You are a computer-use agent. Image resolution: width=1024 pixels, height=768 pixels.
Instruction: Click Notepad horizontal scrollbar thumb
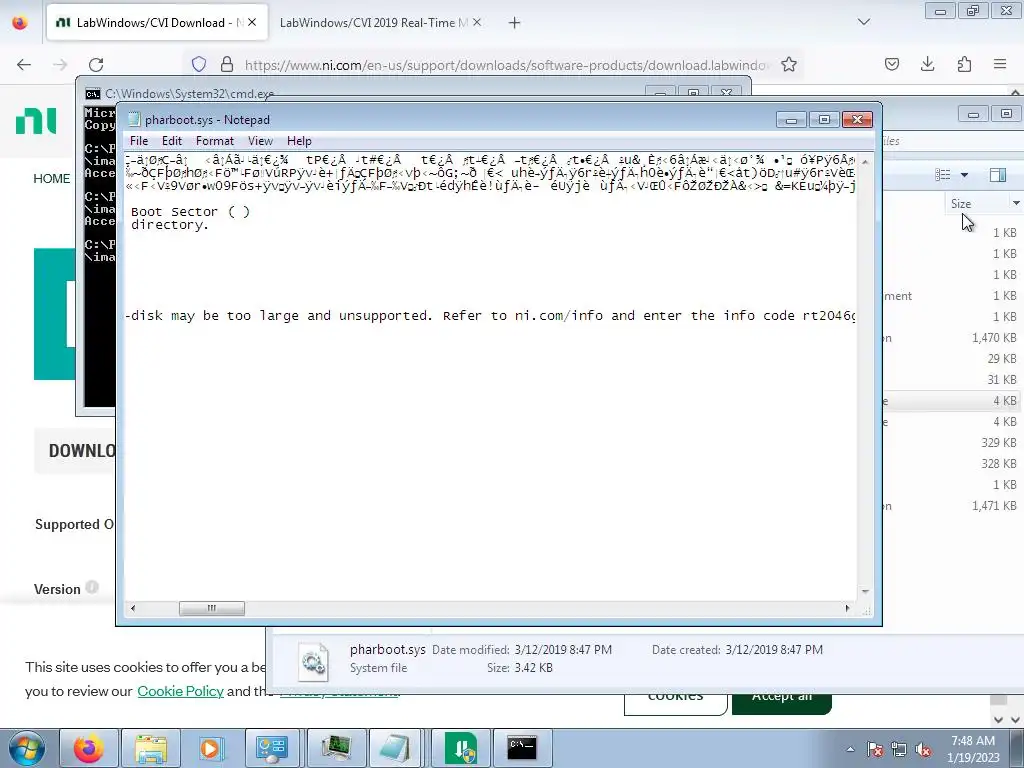coord(212,608)
